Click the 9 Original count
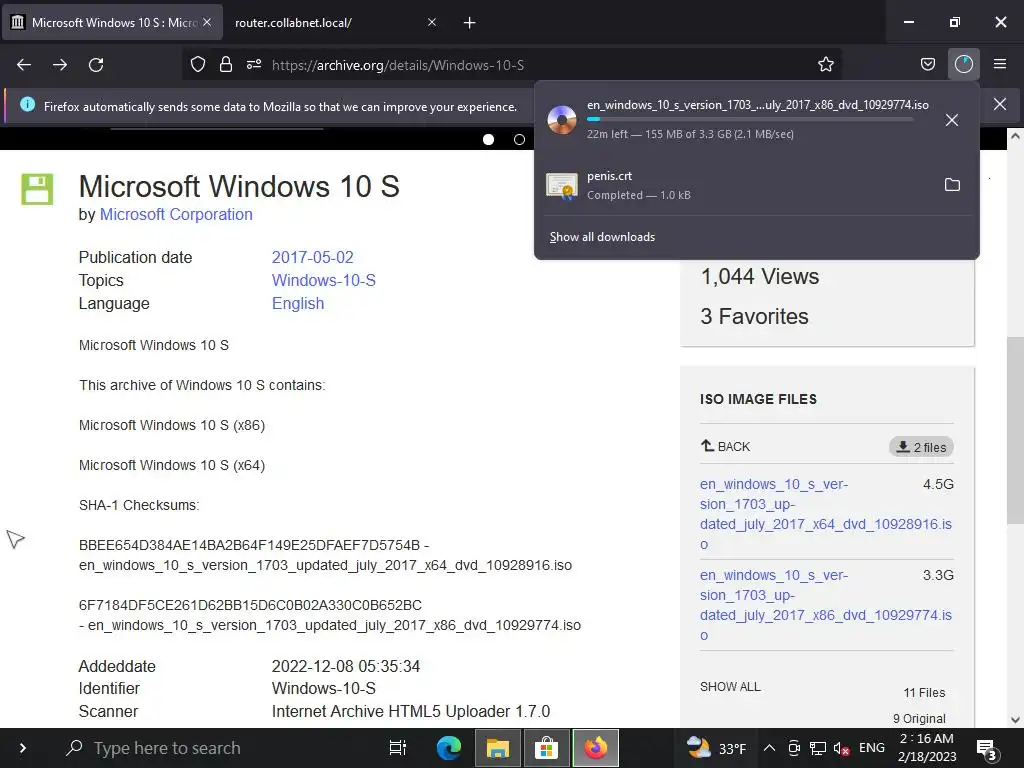This screenshot has height=768, width=1024. click(919, 718)
